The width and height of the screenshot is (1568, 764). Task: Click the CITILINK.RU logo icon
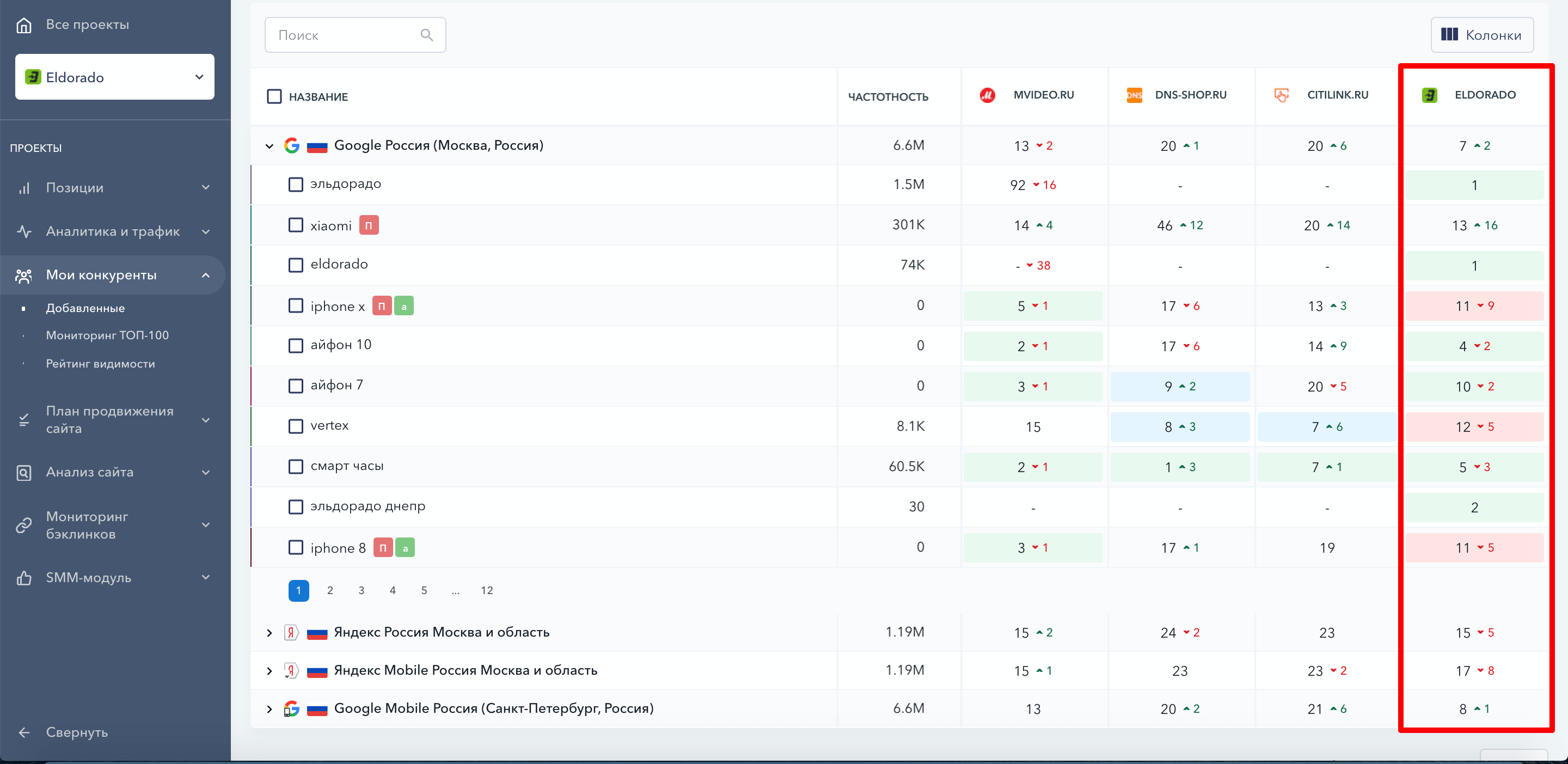click(1281, 95)
